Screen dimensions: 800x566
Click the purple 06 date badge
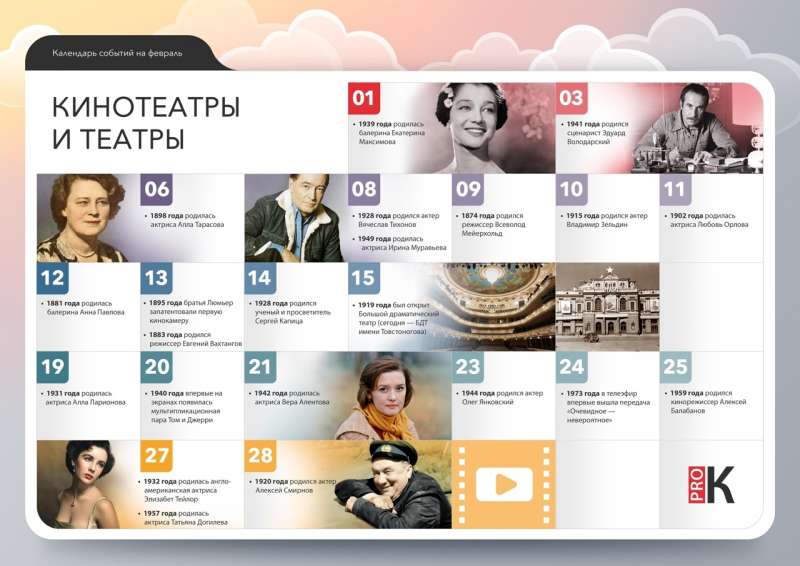pos(157,189)
